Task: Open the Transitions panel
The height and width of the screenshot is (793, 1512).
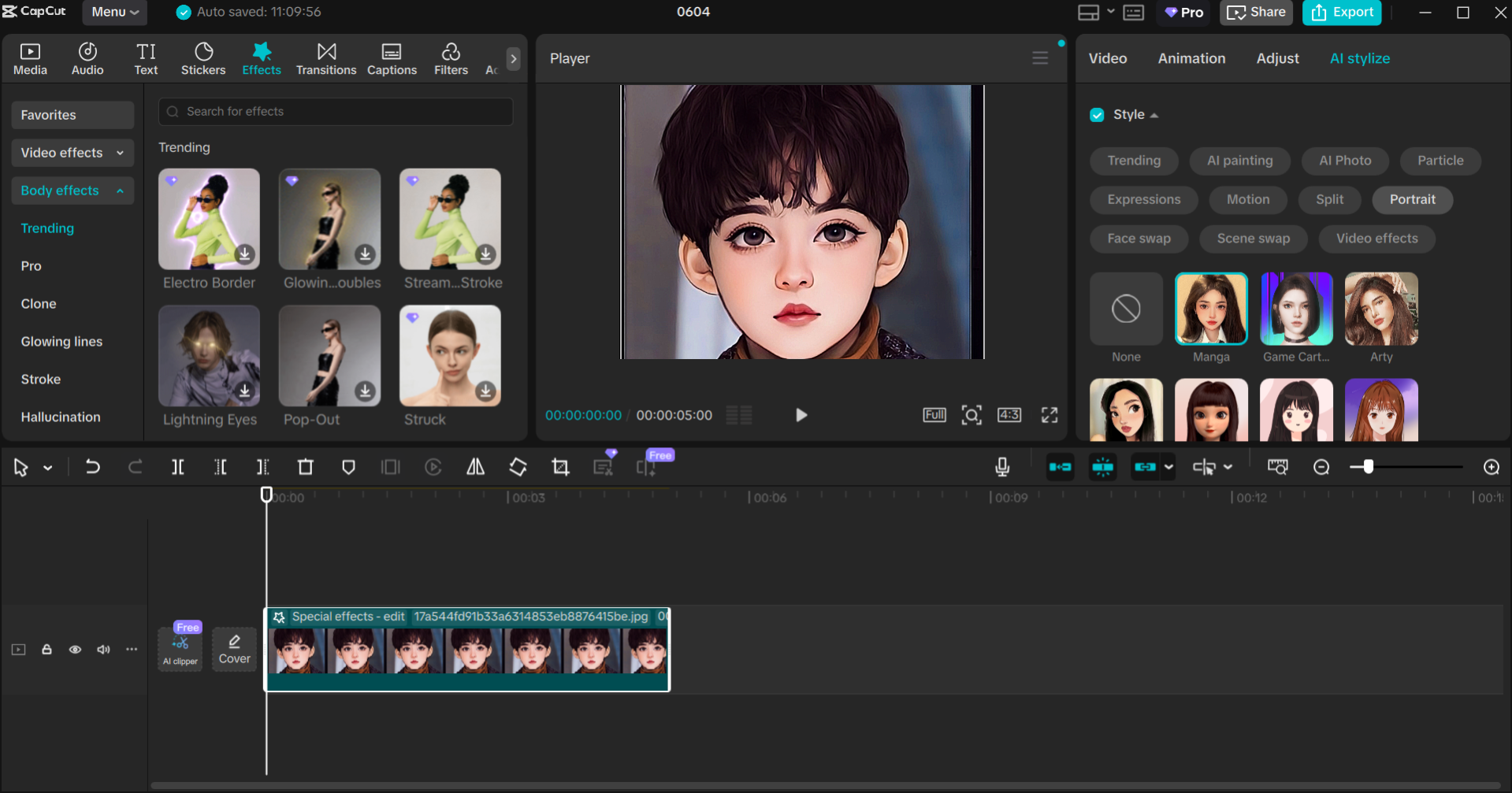Action: pos(326,57)
